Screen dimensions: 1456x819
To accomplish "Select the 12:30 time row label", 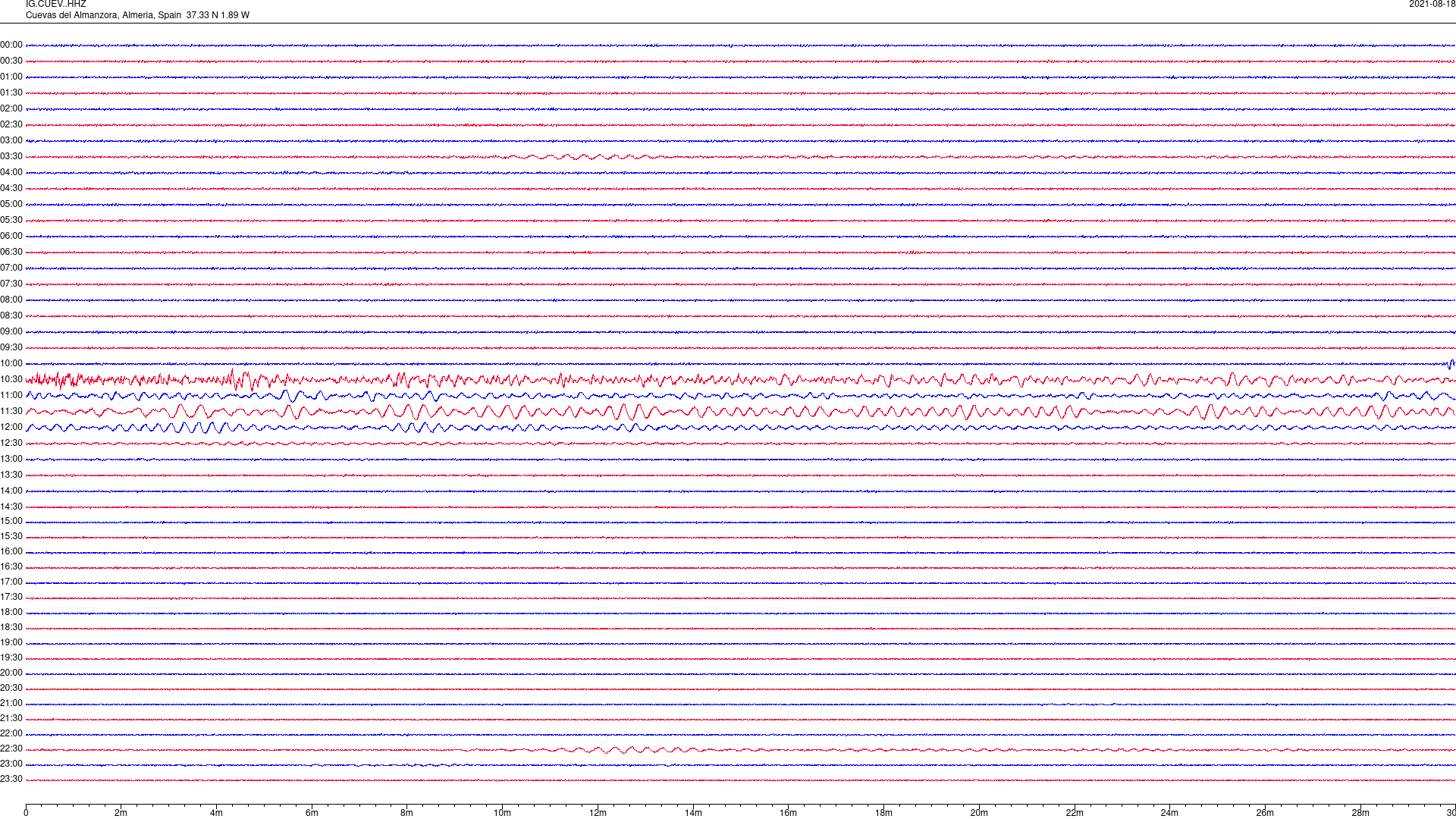I will coord(11,443).
